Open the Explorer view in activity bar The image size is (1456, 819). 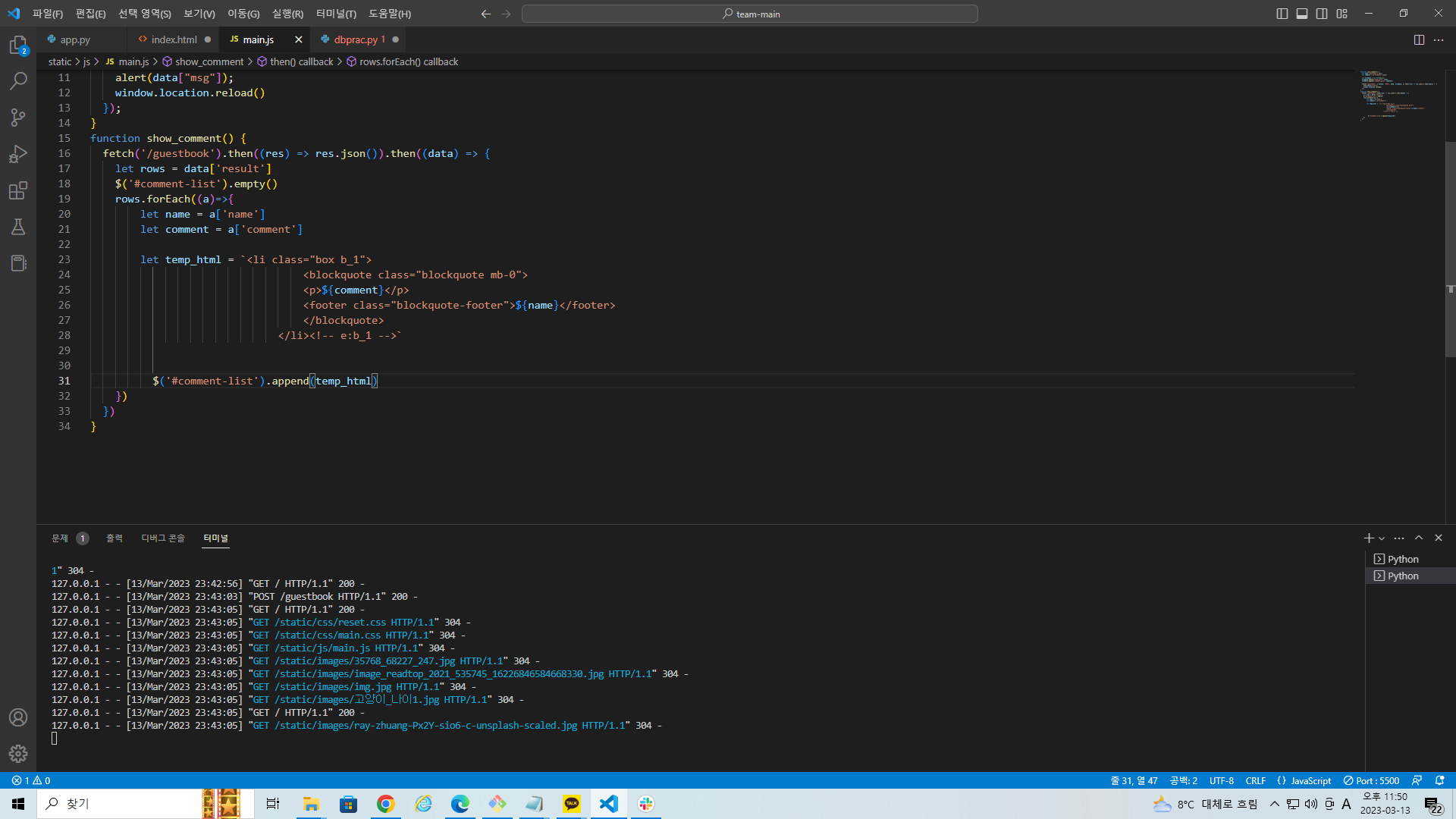(18, 45)
